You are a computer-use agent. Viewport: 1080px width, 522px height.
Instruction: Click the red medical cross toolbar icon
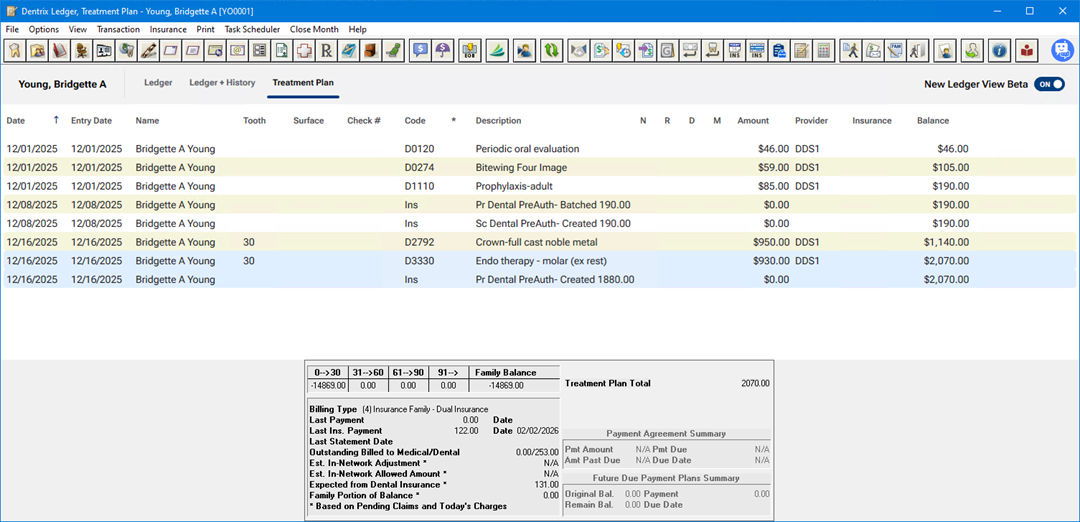click(x=303, y=50)
